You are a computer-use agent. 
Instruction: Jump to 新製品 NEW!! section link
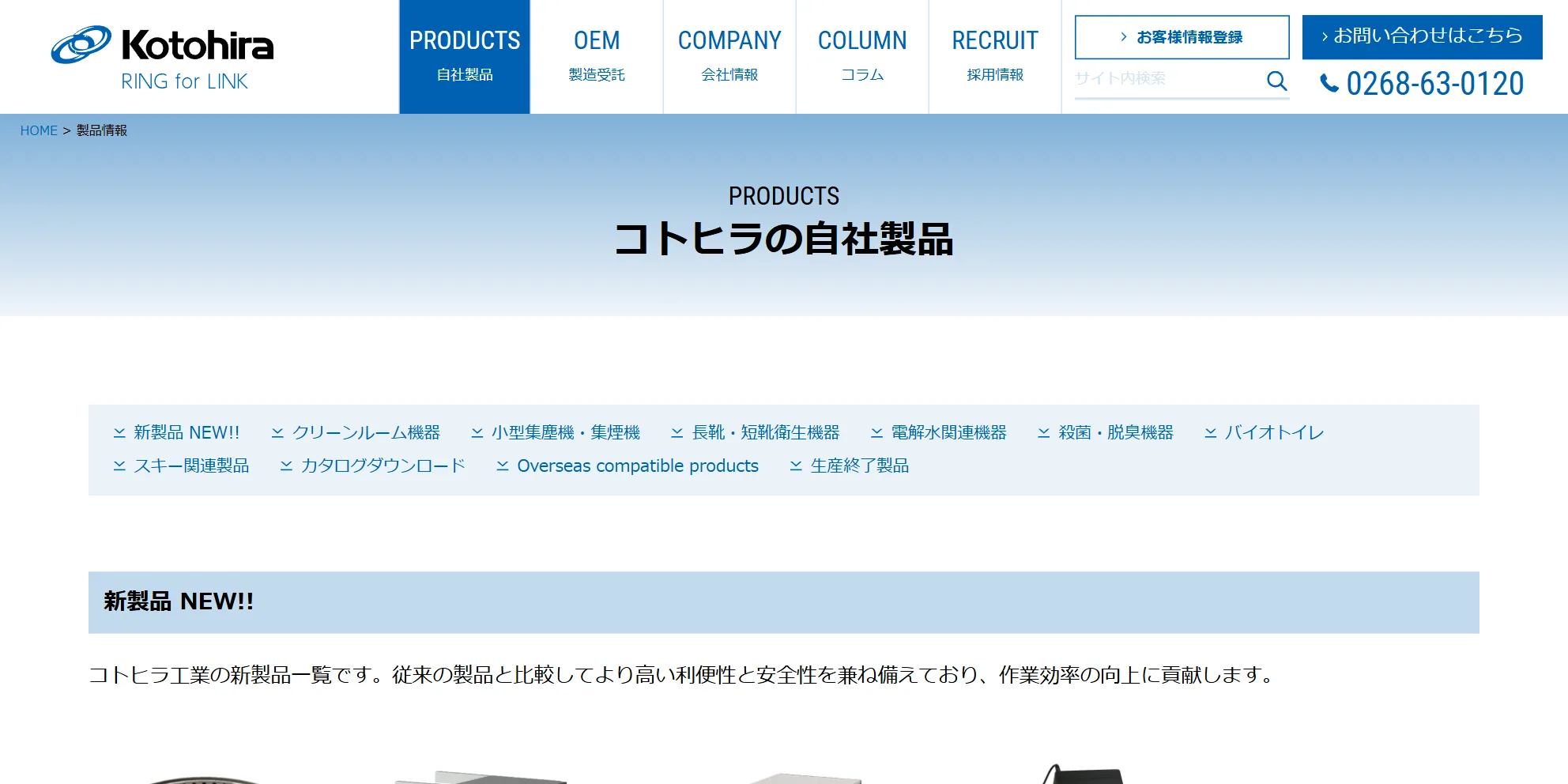pyautogui.click(x=187, y=433)
